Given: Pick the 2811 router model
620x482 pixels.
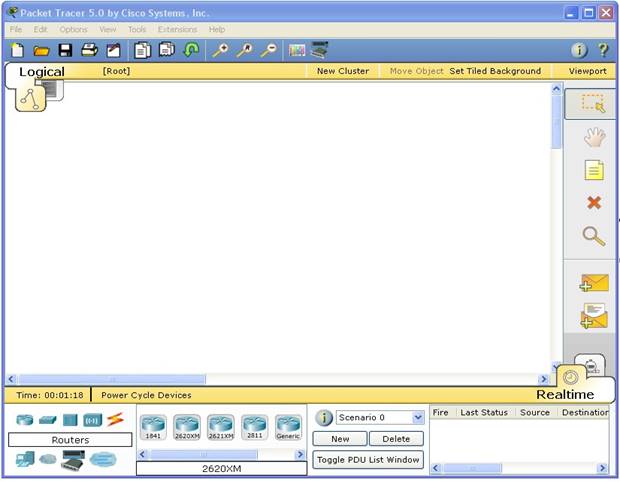Looking at the screenshot, I should coord(255,427).
